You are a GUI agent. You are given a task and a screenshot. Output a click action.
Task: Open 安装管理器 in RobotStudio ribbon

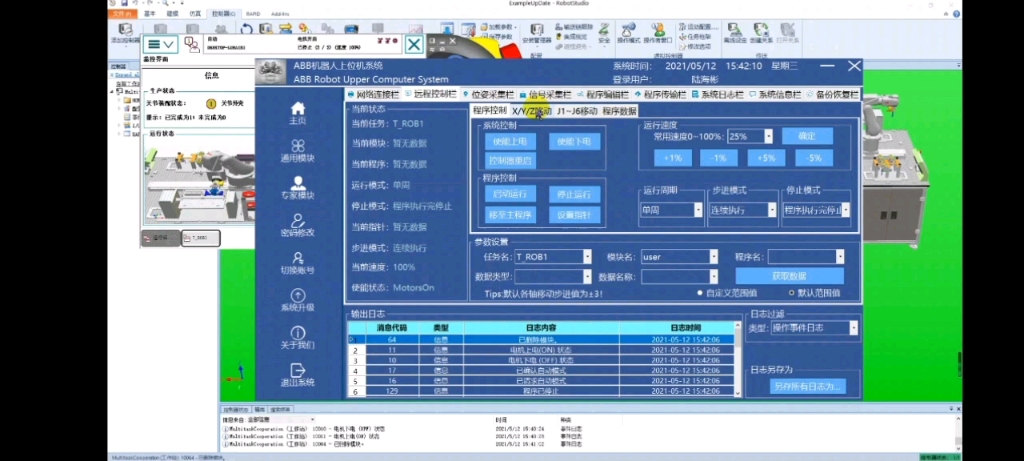(537, 33)
